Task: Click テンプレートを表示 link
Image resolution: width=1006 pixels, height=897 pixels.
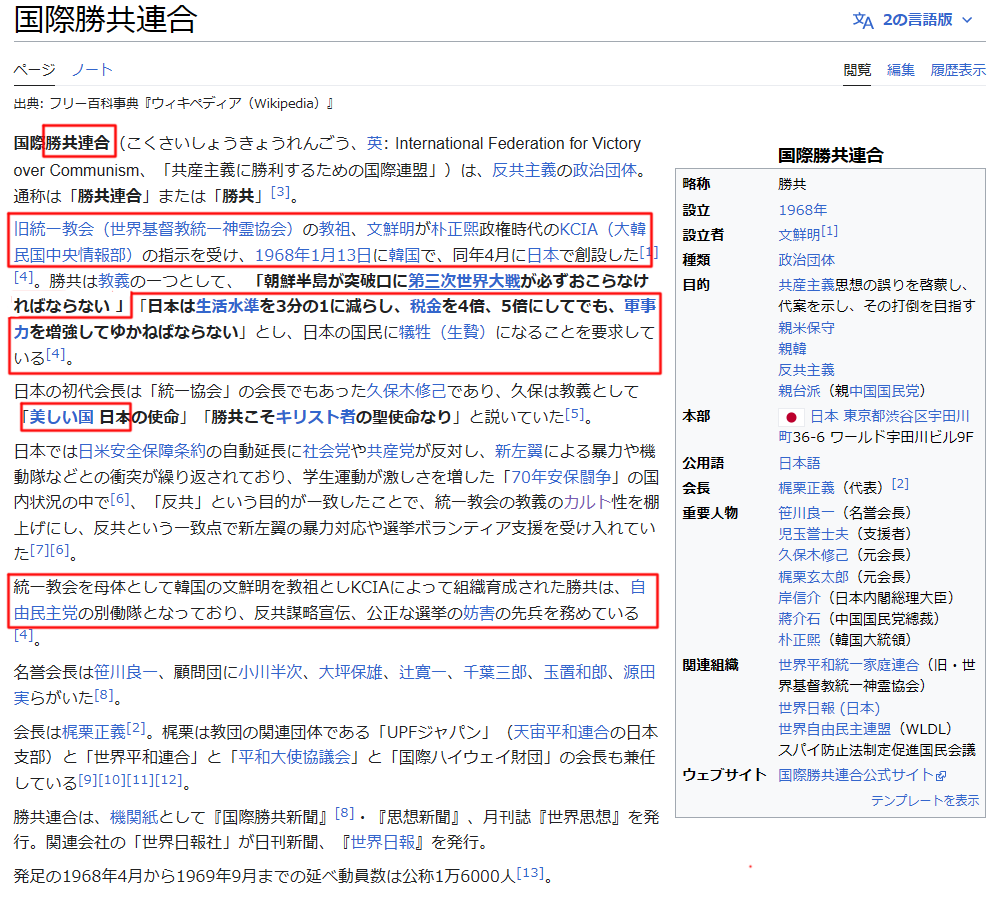Action: [925, 800]
